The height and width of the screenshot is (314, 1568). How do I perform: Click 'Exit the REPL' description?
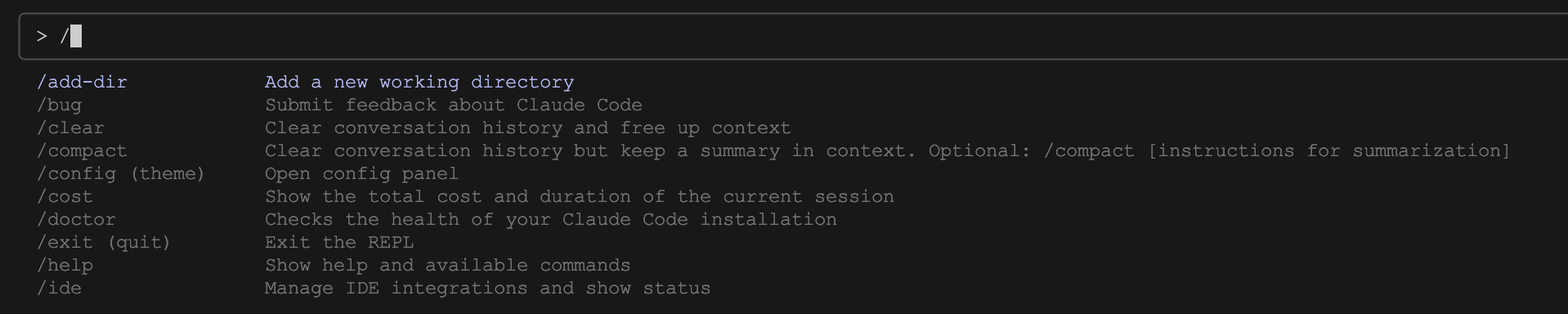tap(339, 242)
